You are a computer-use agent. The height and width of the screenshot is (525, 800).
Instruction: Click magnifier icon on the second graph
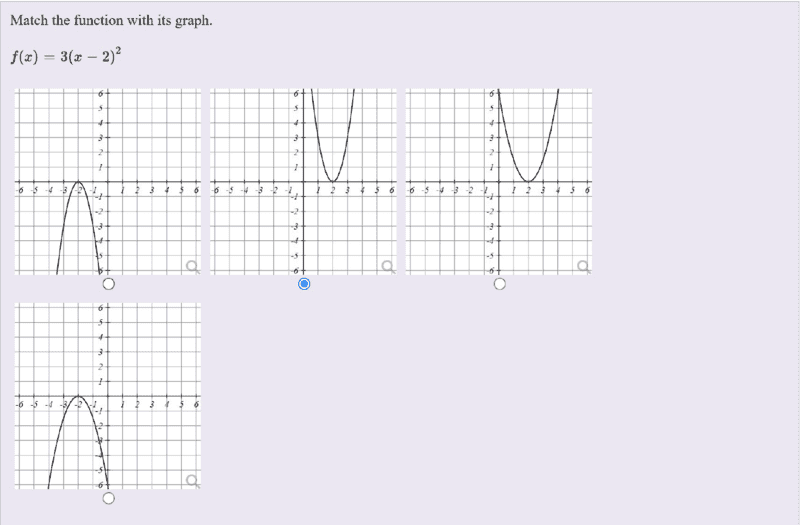[x=387, y=265]
